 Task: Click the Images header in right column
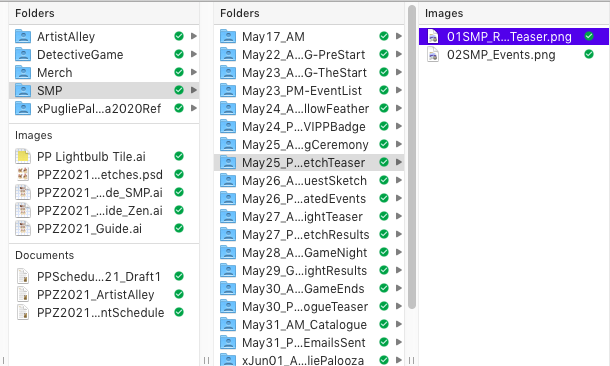[x=444, y=13]
